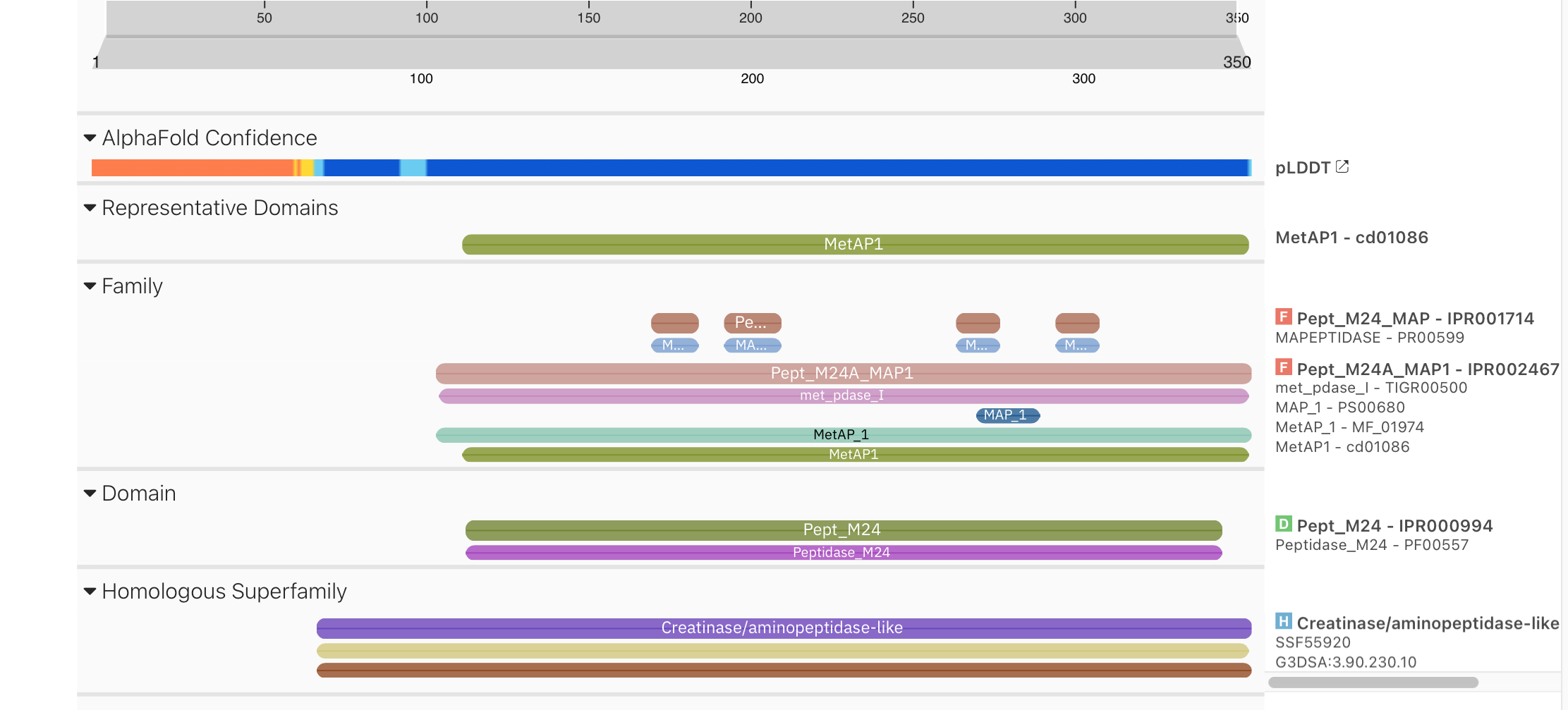The image size is (1568, 710).
Task: Click the red F icon beside Pept_M24_MAP
Action: pos(1283,317)
